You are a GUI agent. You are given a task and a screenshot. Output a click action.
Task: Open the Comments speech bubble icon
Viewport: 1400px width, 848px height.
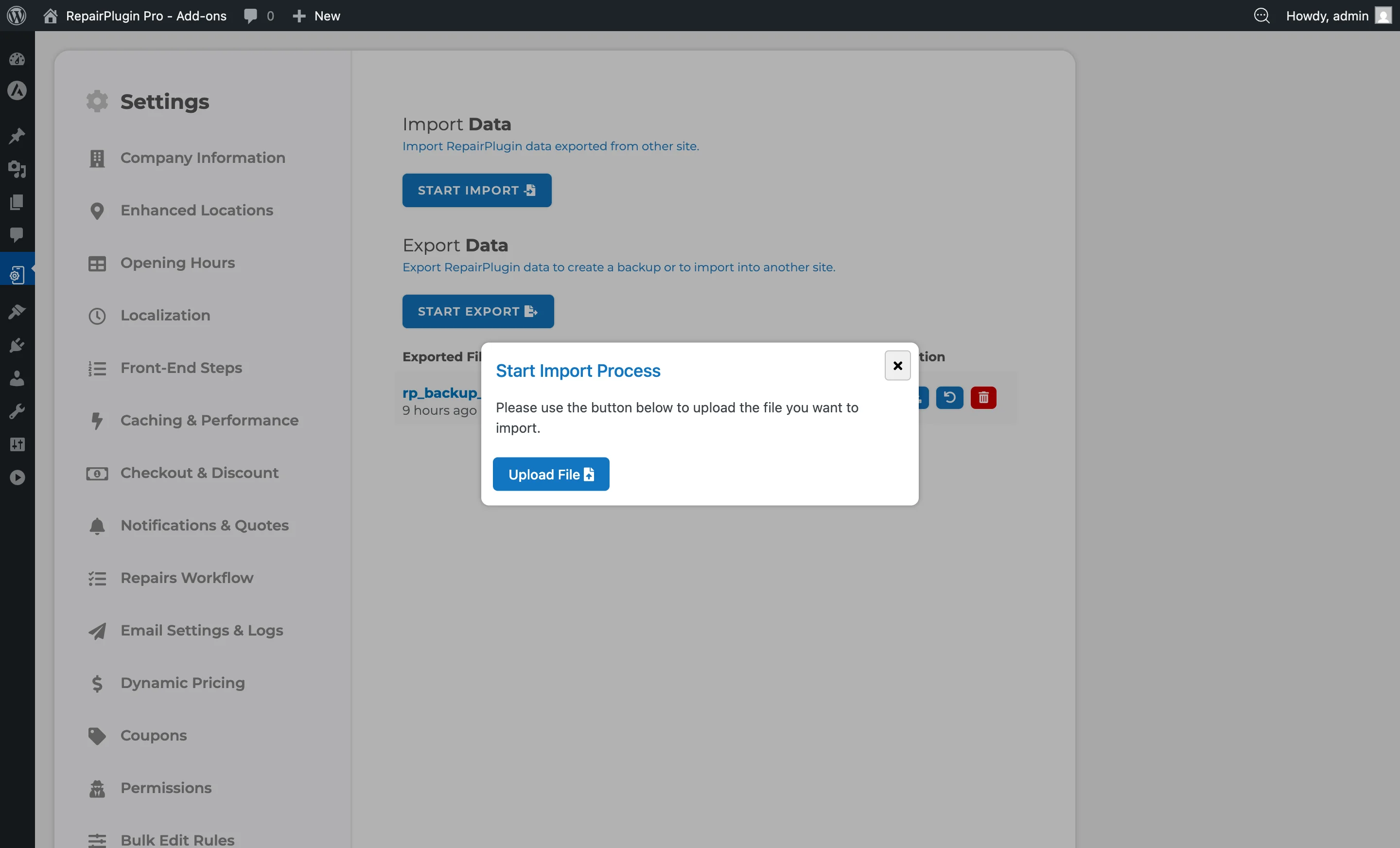(x=17, y=236)
